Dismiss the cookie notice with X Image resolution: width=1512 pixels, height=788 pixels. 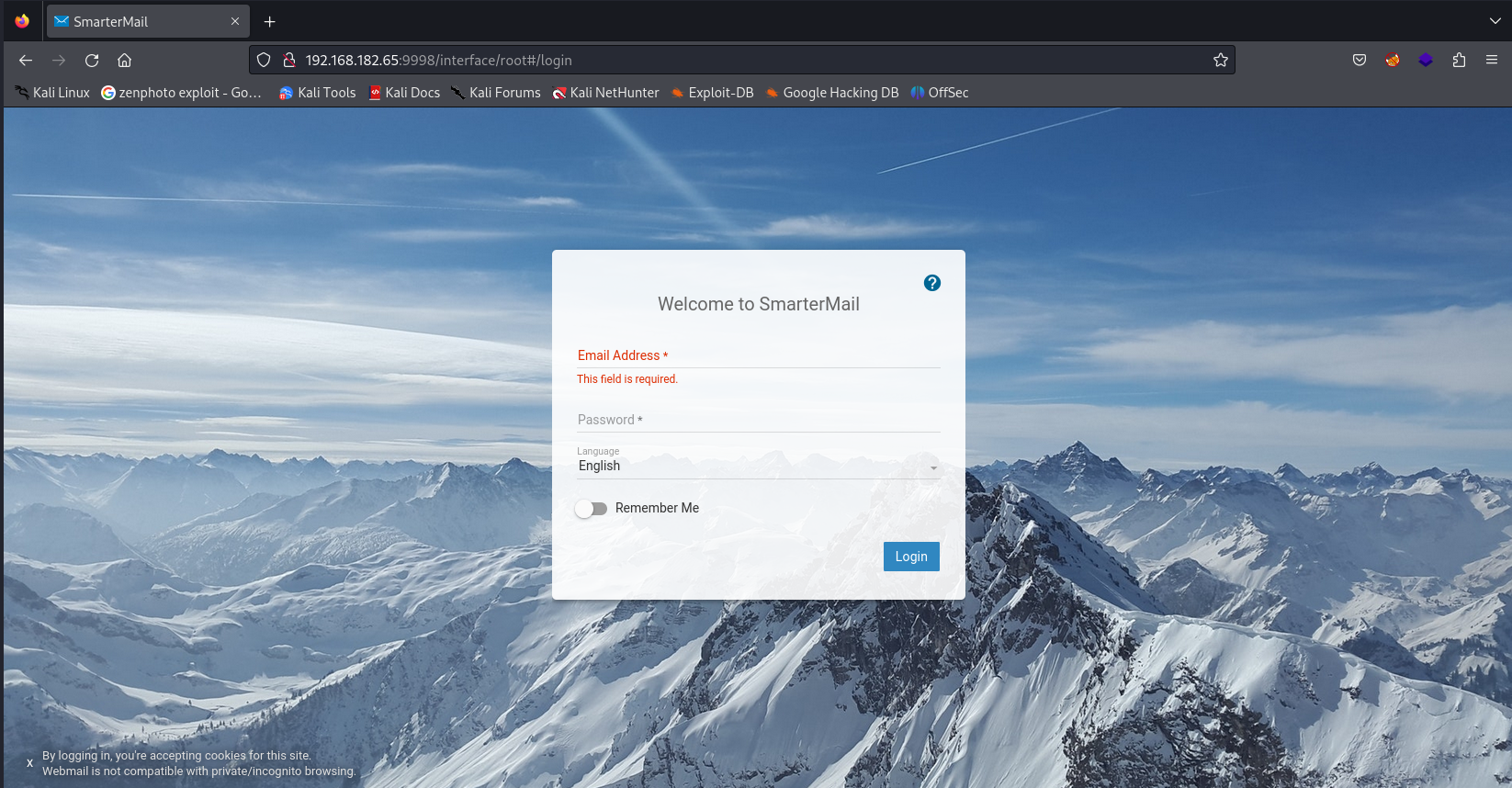(x=29, y=763)
